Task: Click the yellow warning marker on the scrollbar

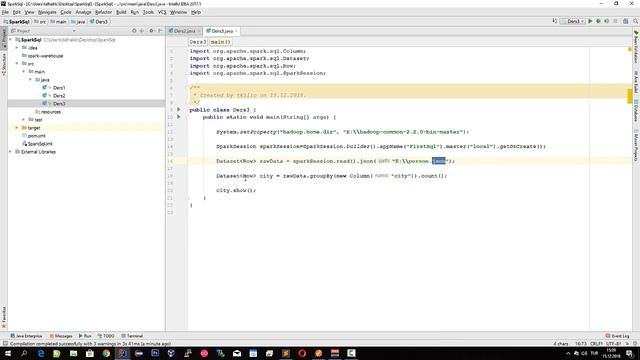Action: pyautogui.click(x=630, y=96)
